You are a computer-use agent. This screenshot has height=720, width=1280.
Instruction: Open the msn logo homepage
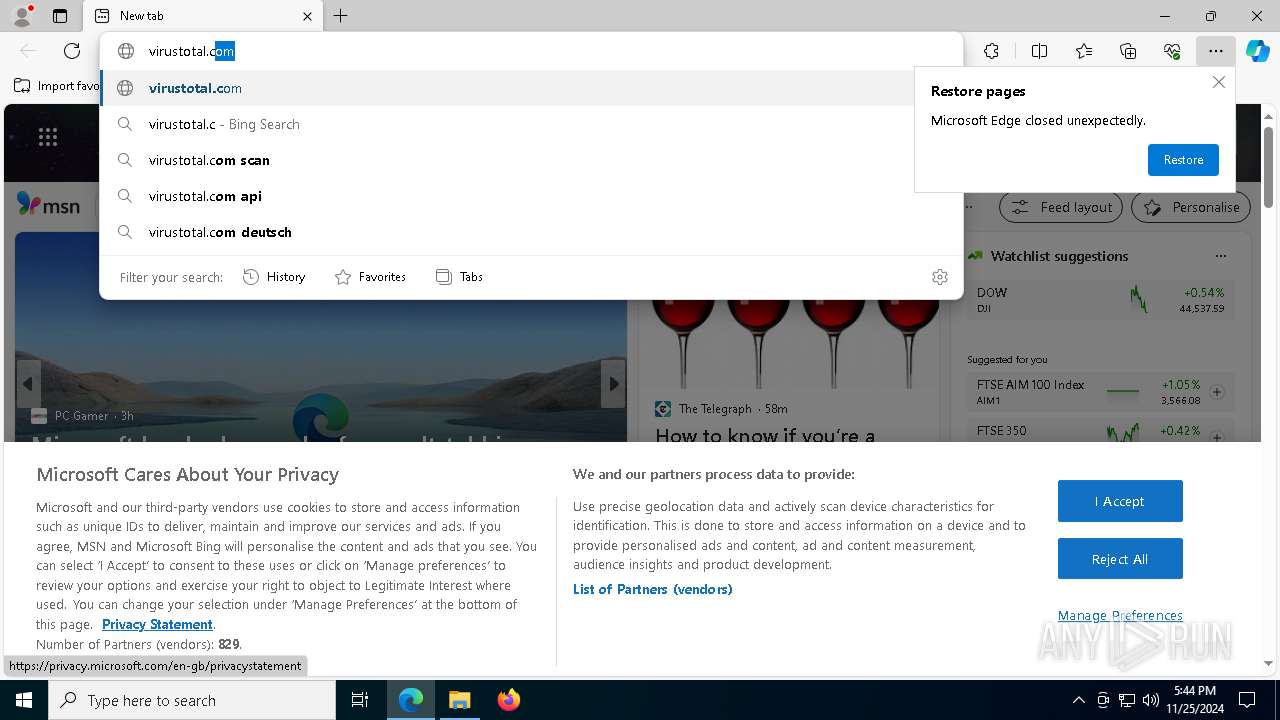click(49, 206)
